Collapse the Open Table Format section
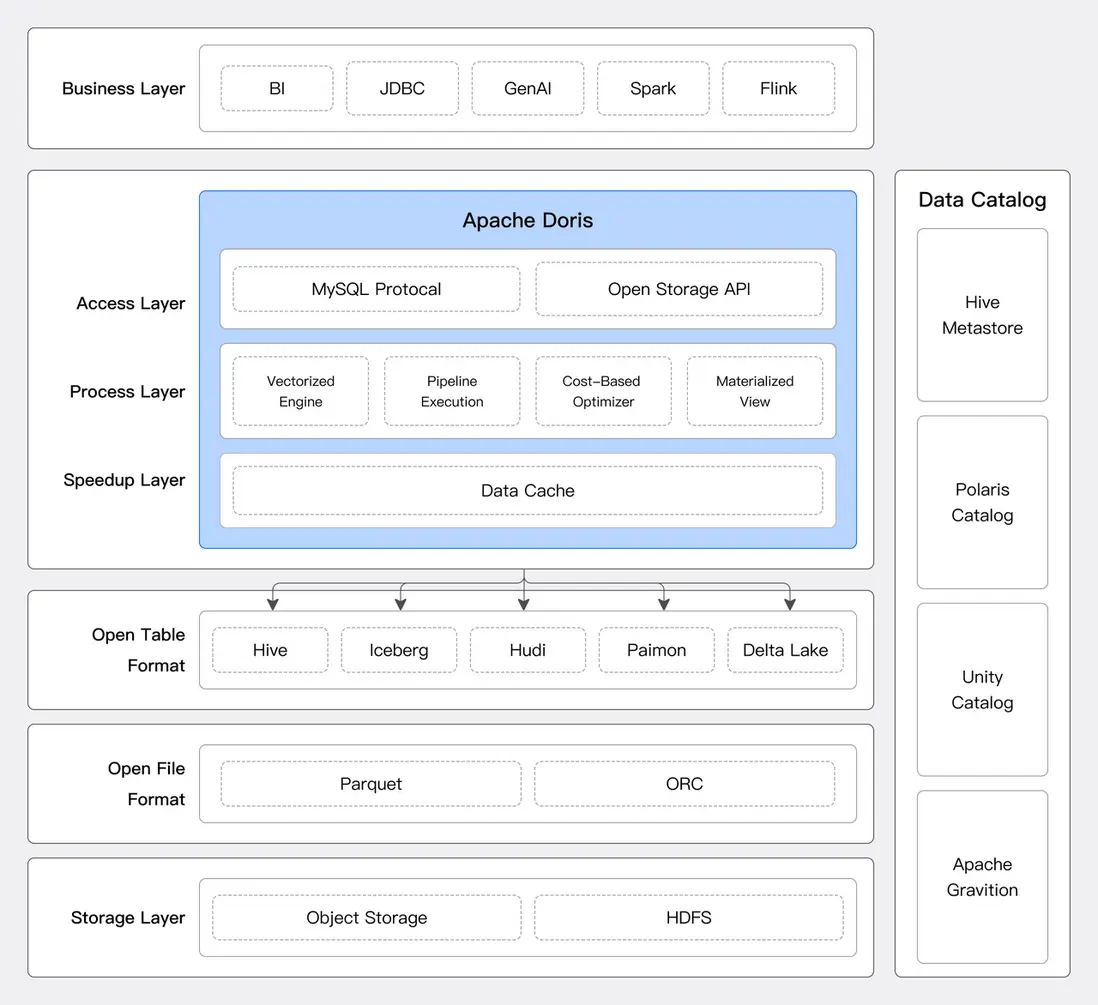1098x1005 pixels. pos(138,650)
